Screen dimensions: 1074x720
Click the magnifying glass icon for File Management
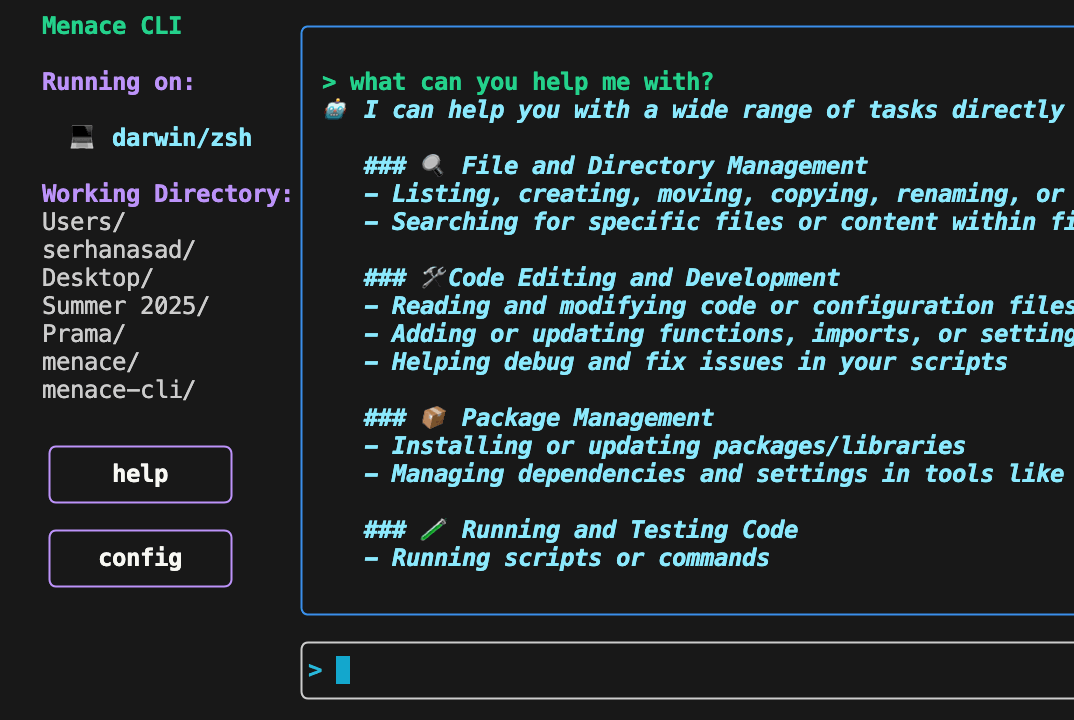click(x=432, y=166)
